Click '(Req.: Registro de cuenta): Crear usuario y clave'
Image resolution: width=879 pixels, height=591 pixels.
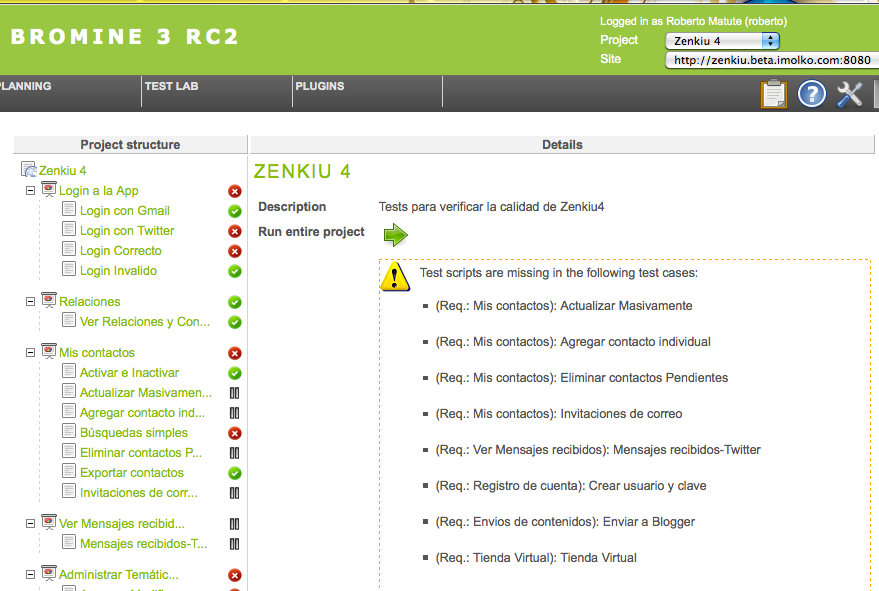pyautogui.click(x=571, y=486)
